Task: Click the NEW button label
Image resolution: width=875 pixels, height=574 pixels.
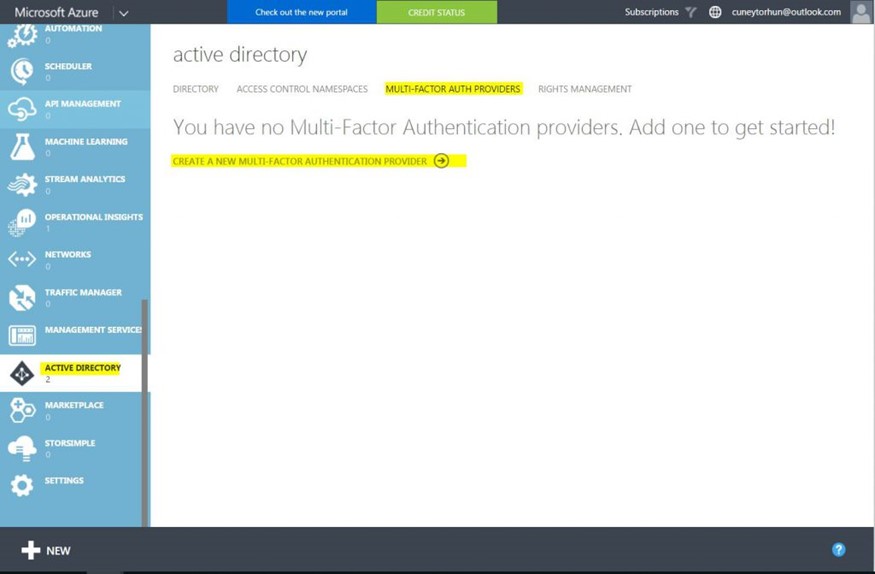Action: pos(58,551)
